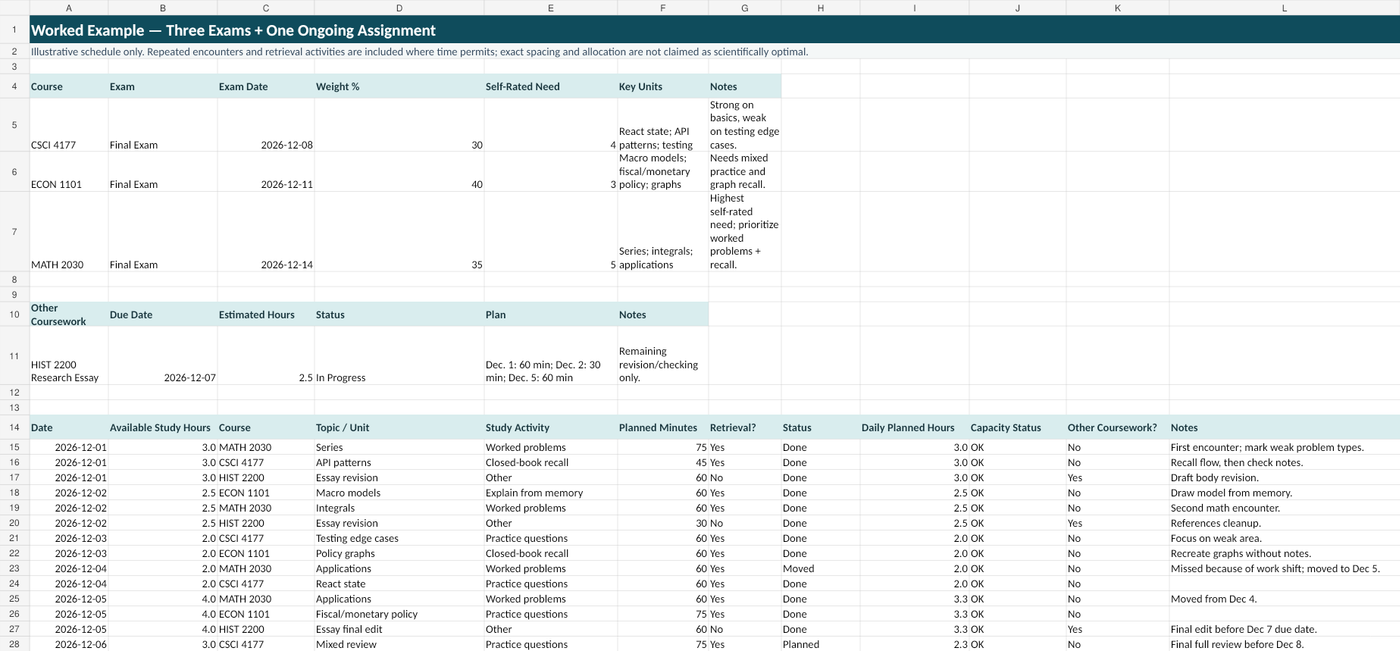Select the 'Final full review before Dec 8.' note
The image size is (1400, 651).
1284,645
